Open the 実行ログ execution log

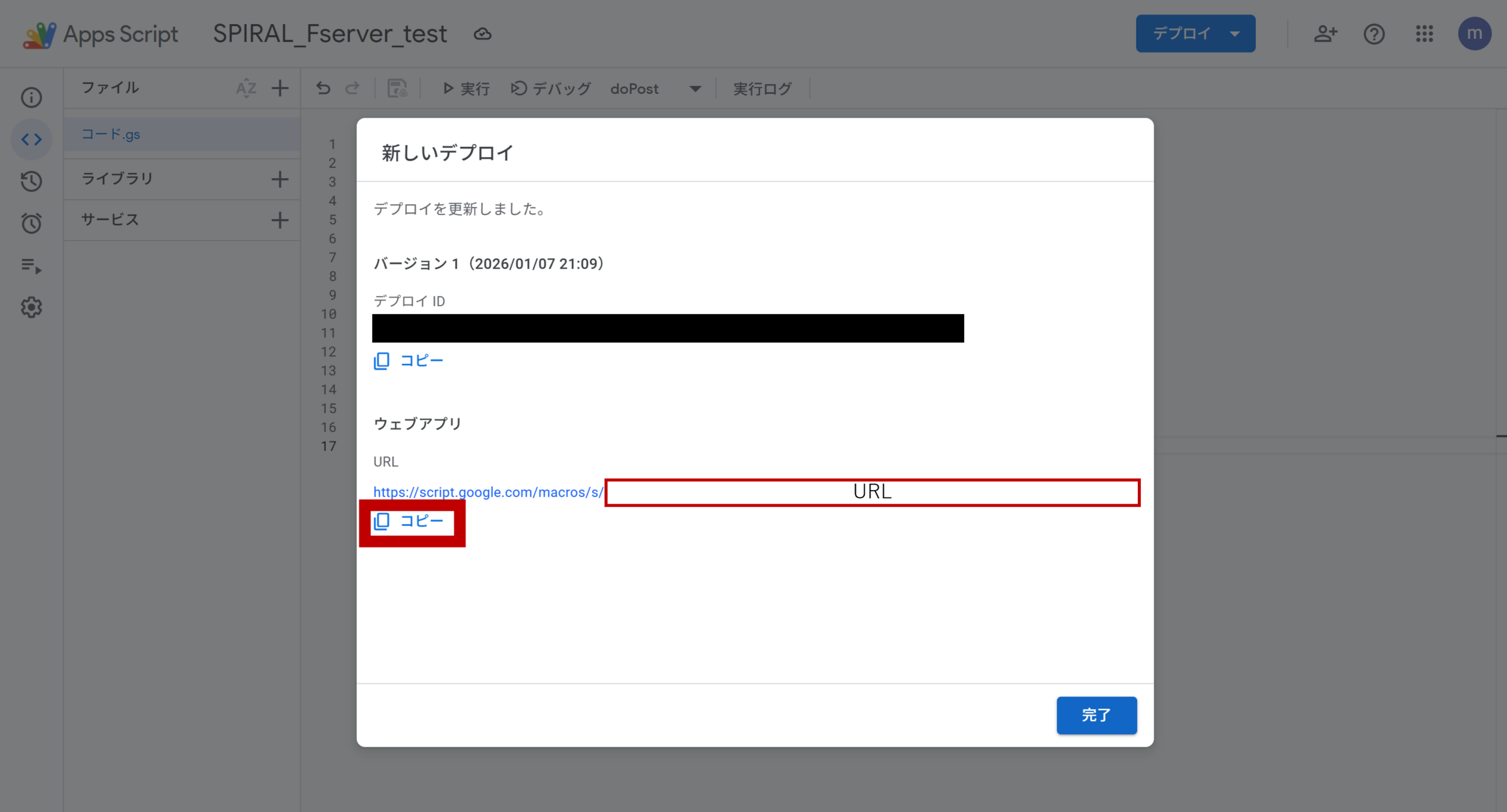762,89
